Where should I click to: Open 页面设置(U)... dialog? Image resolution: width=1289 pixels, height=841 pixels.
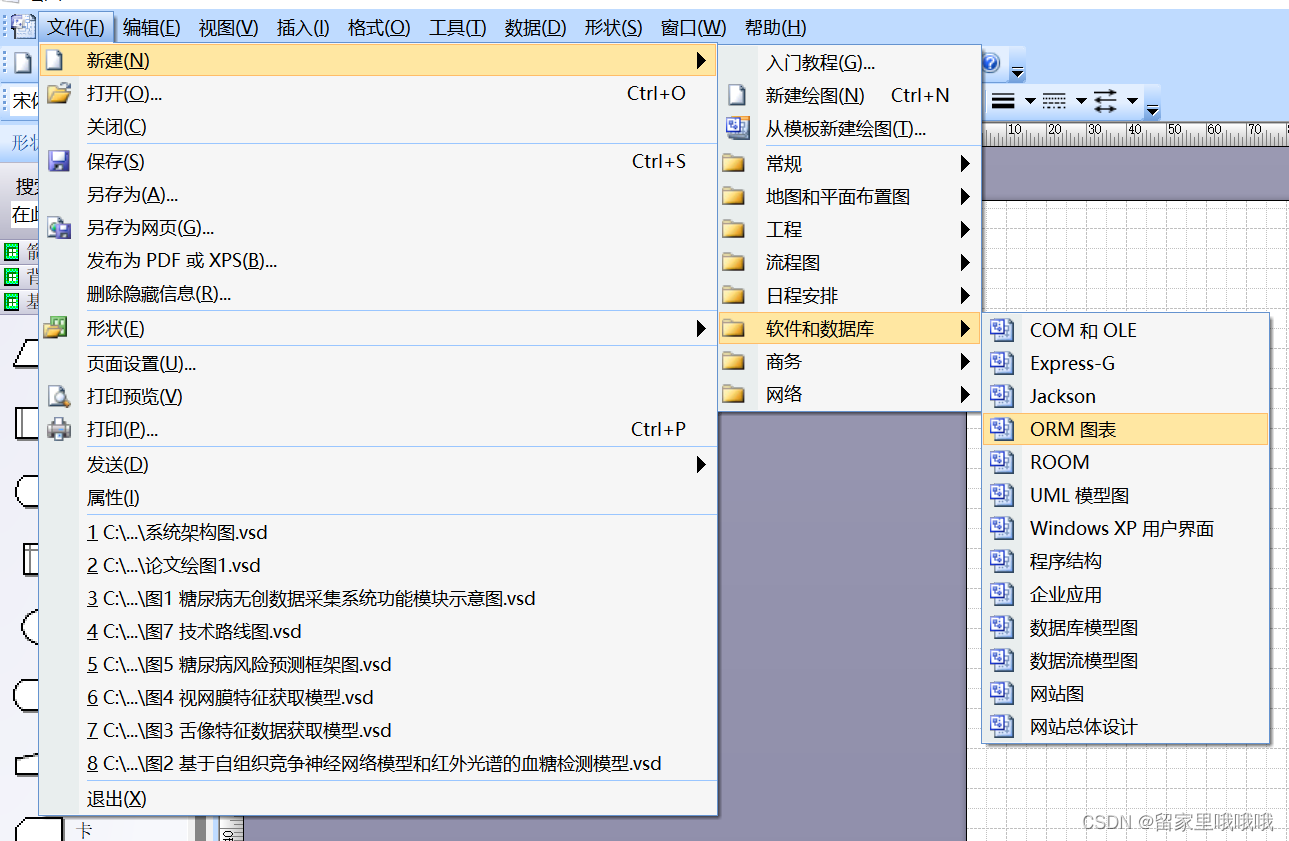pos(378,364)
